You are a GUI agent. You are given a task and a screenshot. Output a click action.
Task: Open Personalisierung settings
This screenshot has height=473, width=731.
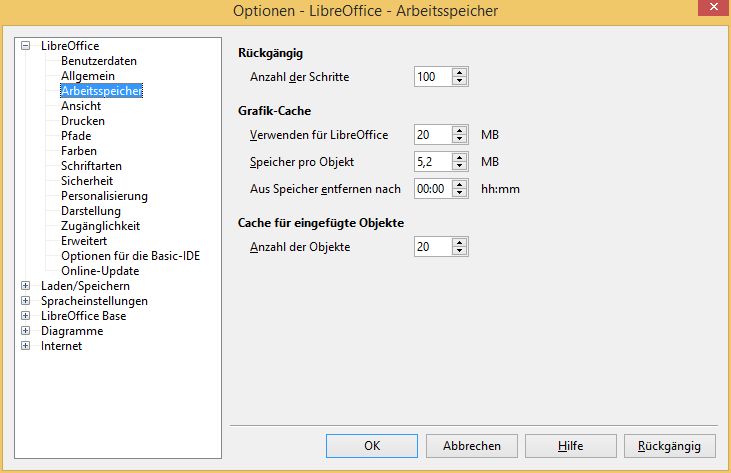coord(104,196)
